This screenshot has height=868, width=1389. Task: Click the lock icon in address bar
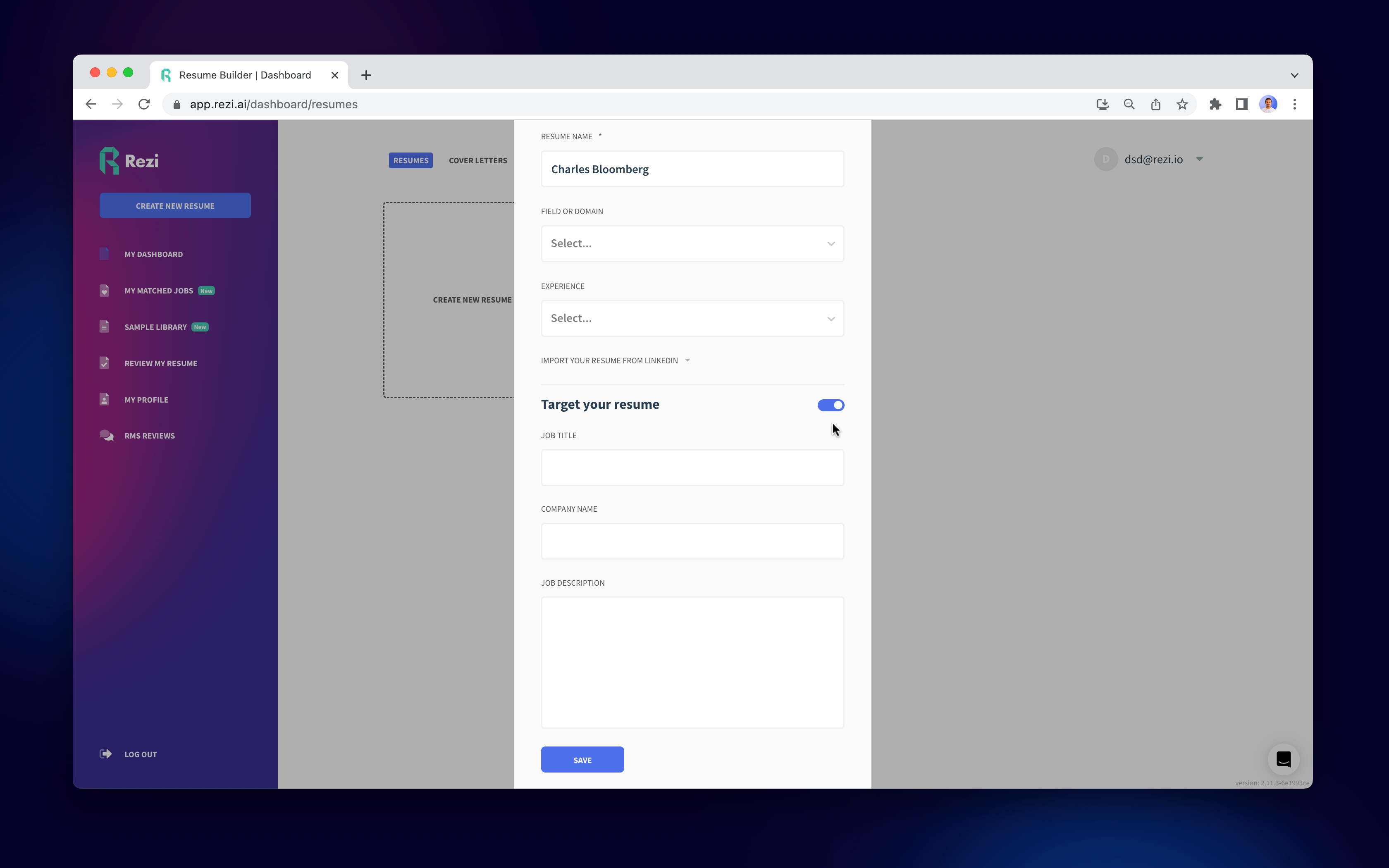point(177,105)
